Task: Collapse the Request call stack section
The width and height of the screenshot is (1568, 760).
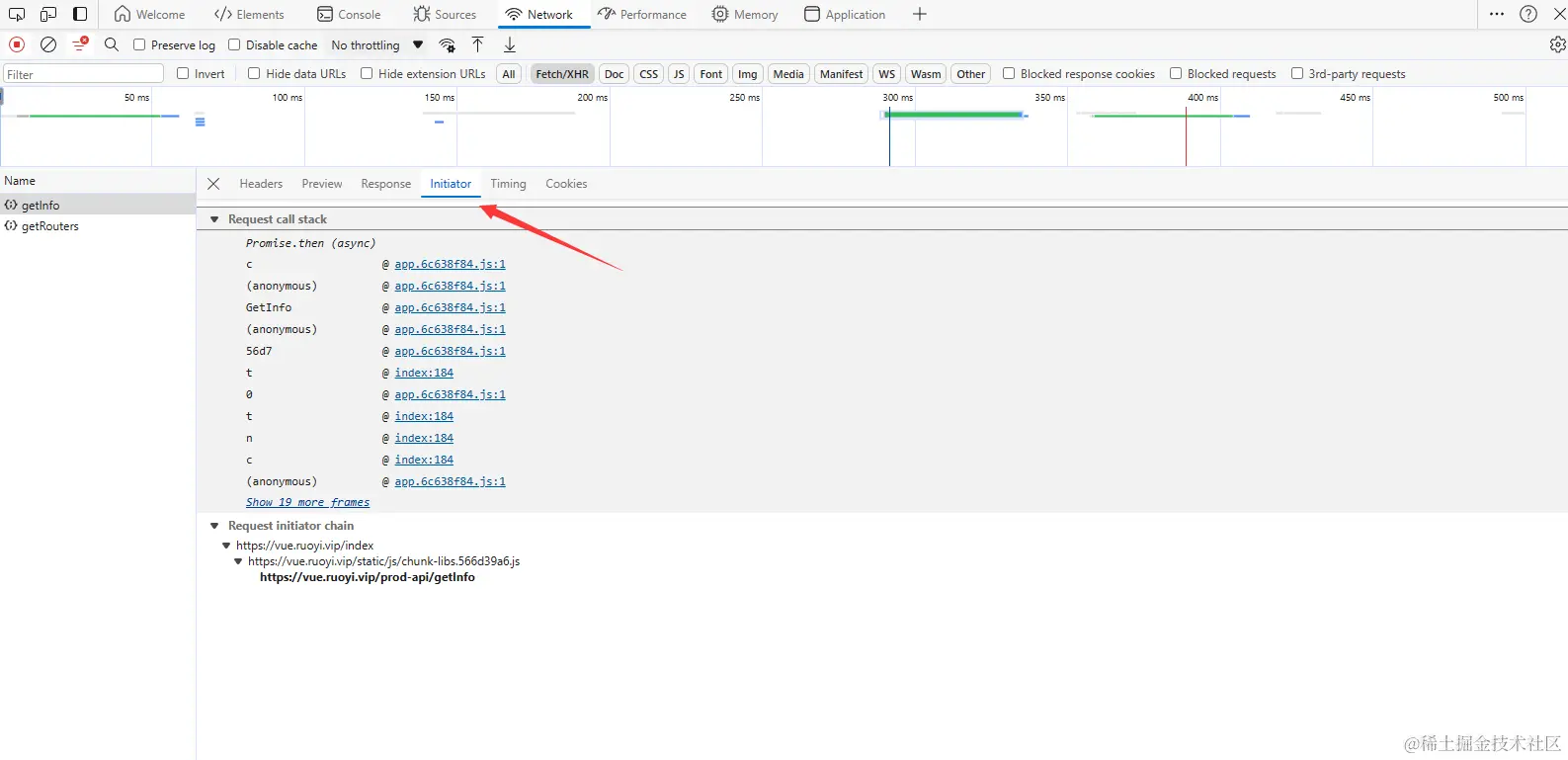Action: coord(214,219)
